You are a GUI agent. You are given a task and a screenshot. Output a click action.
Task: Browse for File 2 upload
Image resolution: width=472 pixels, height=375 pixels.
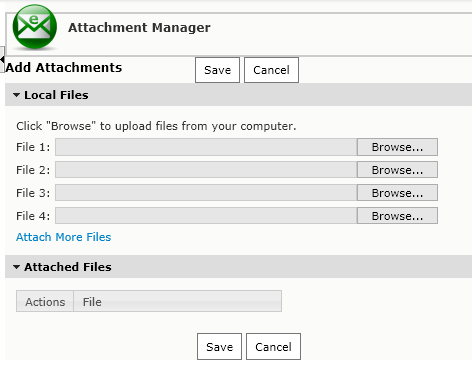coord(397,170)
